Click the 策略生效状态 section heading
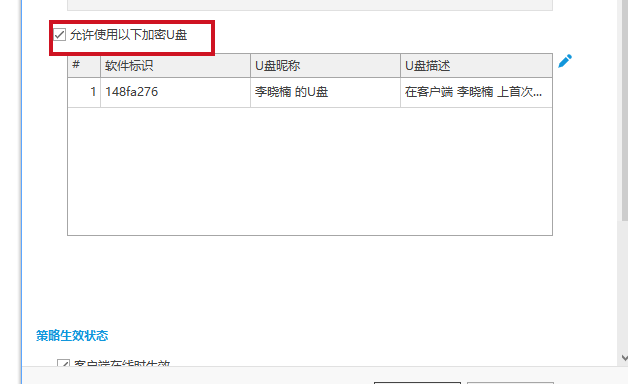Viewport: 628px width, 384px height. 72,336
